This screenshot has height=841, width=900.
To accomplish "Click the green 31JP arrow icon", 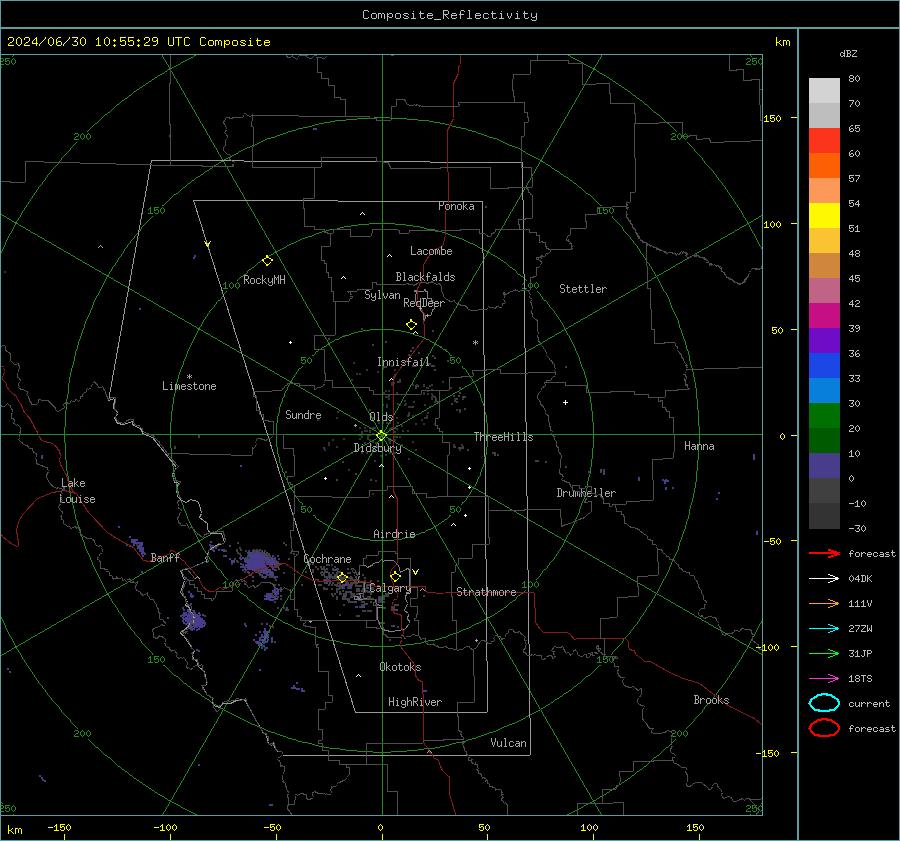I will (824, 653).
